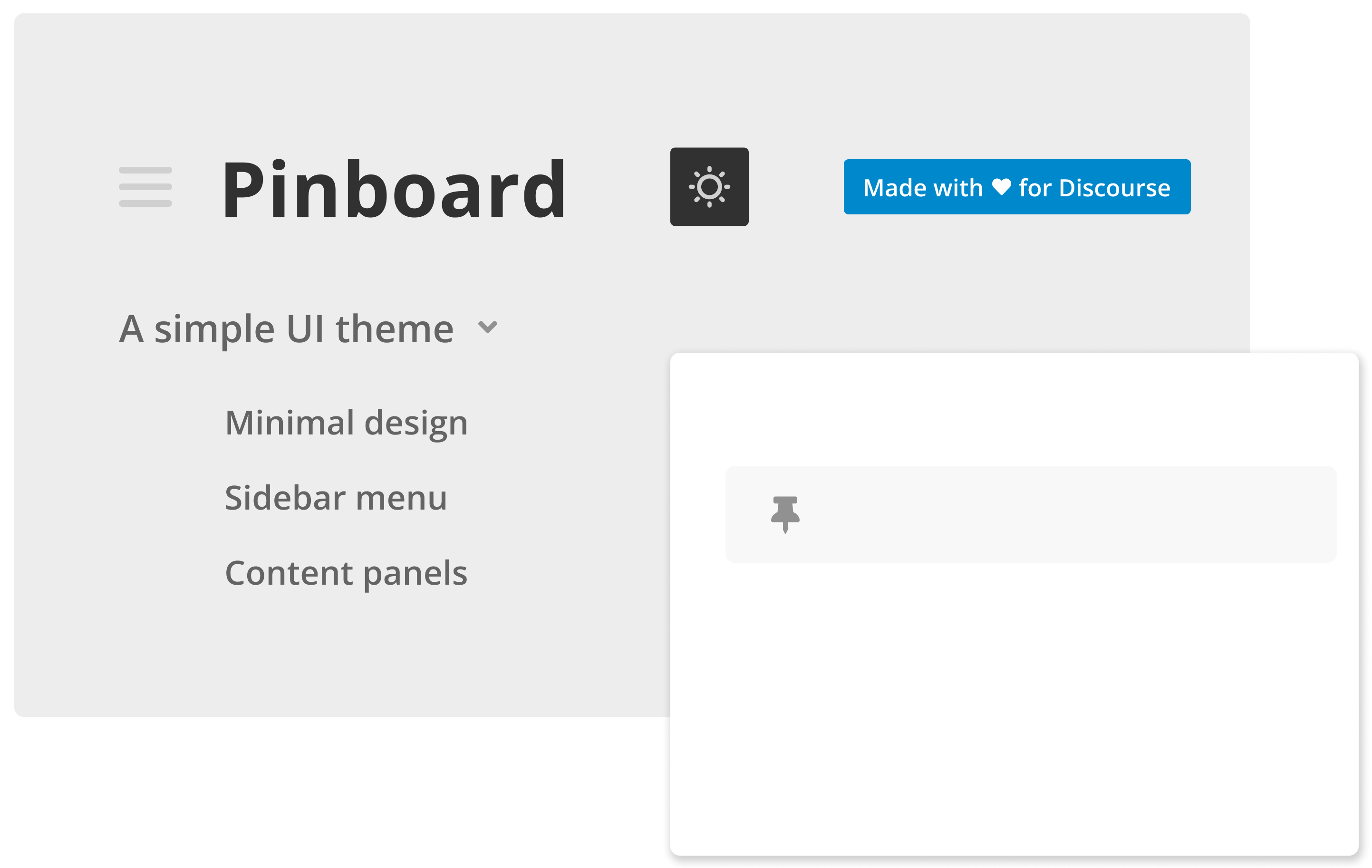
Task: Select the "Minimal design" item
Action: [347, 423]
